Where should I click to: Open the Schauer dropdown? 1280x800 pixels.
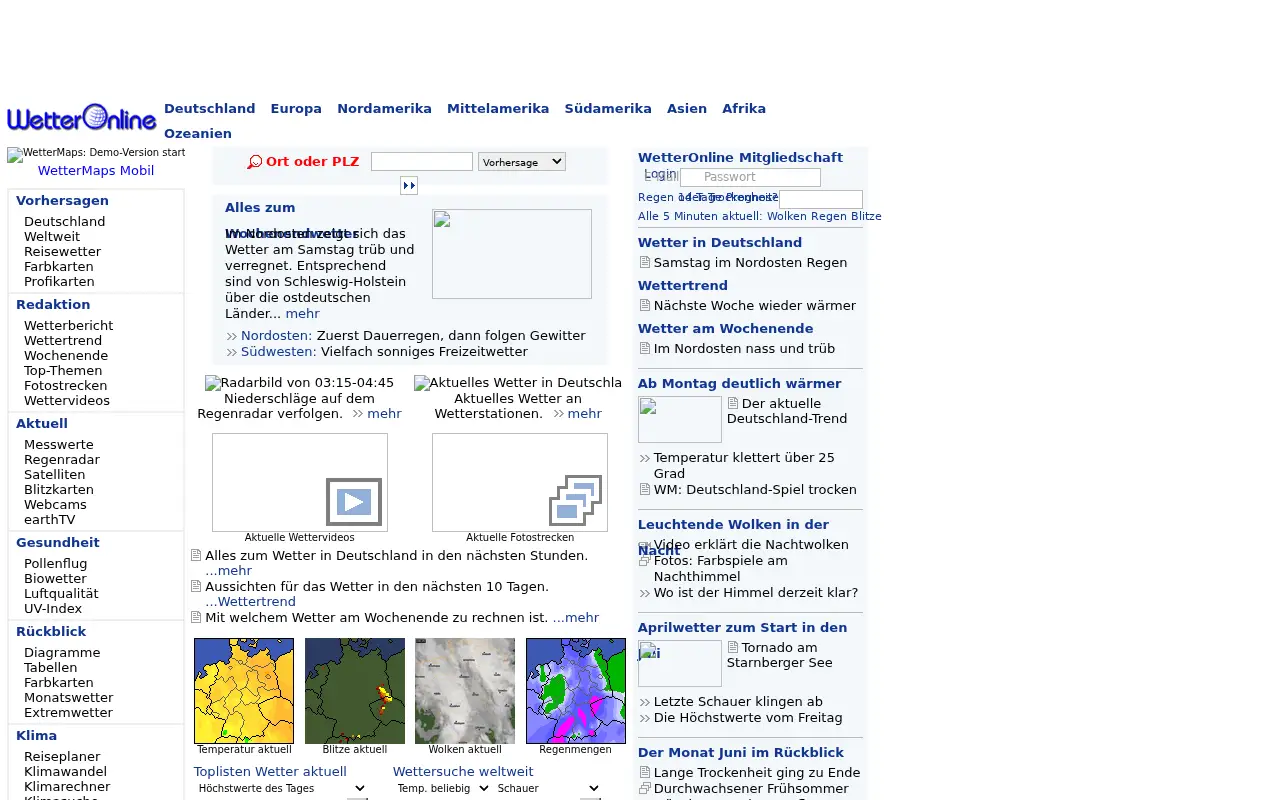click(x=548, y=789)
